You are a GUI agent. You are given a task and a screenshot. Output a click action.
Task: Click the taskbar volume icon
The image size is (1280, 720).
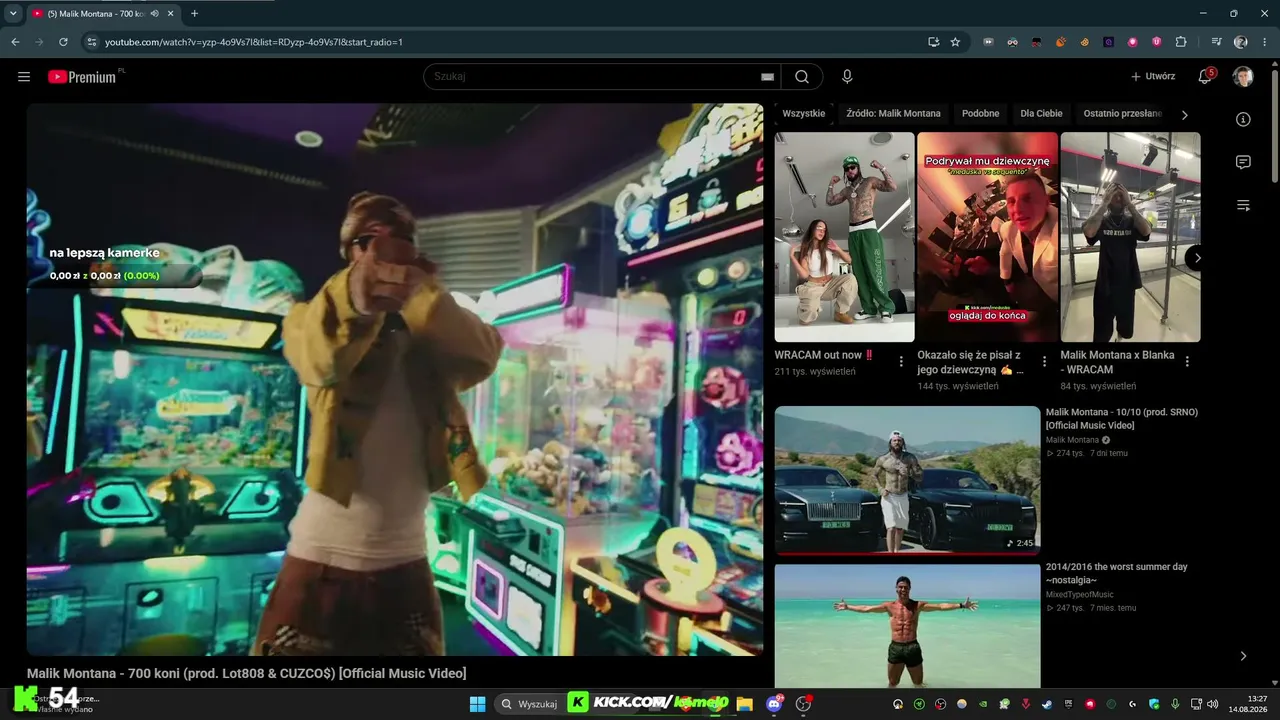point(1213,704)
